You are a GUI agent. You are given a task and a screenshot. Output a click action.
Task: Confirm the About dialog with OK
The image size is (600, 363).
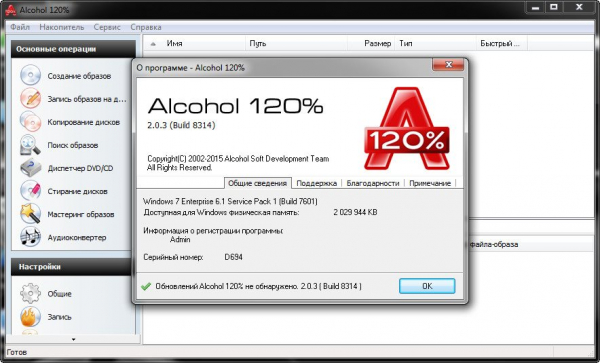pyautogui.click(x=427, y=286)
